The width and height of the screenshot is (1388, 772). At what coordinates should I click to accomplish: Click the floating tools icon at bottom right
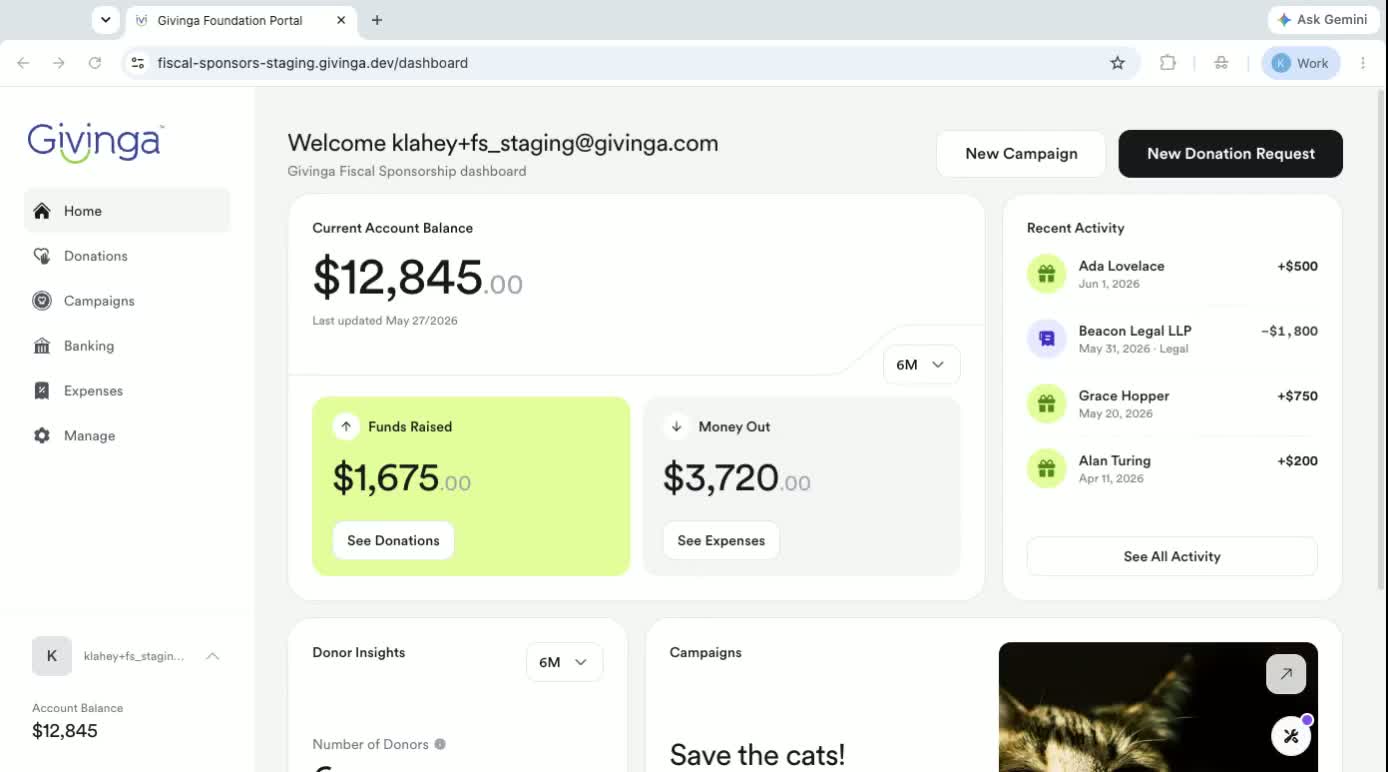(1291, 736)
